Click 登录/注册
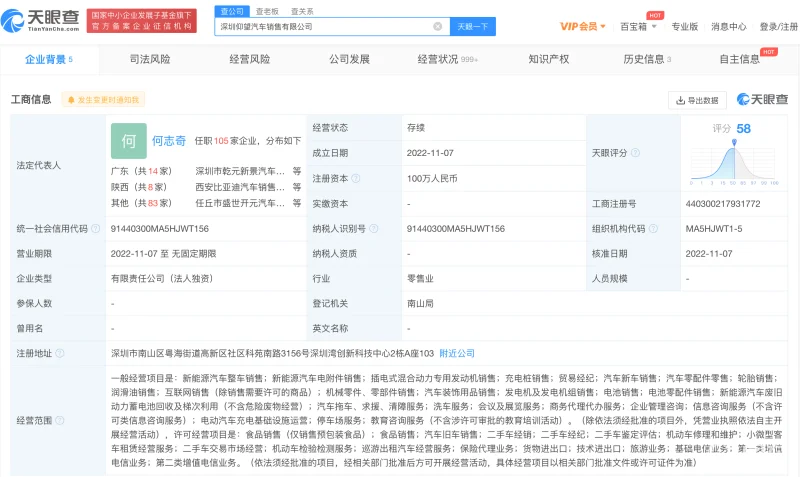This screenshot has width=800, height=477. (x=779, y=27)
